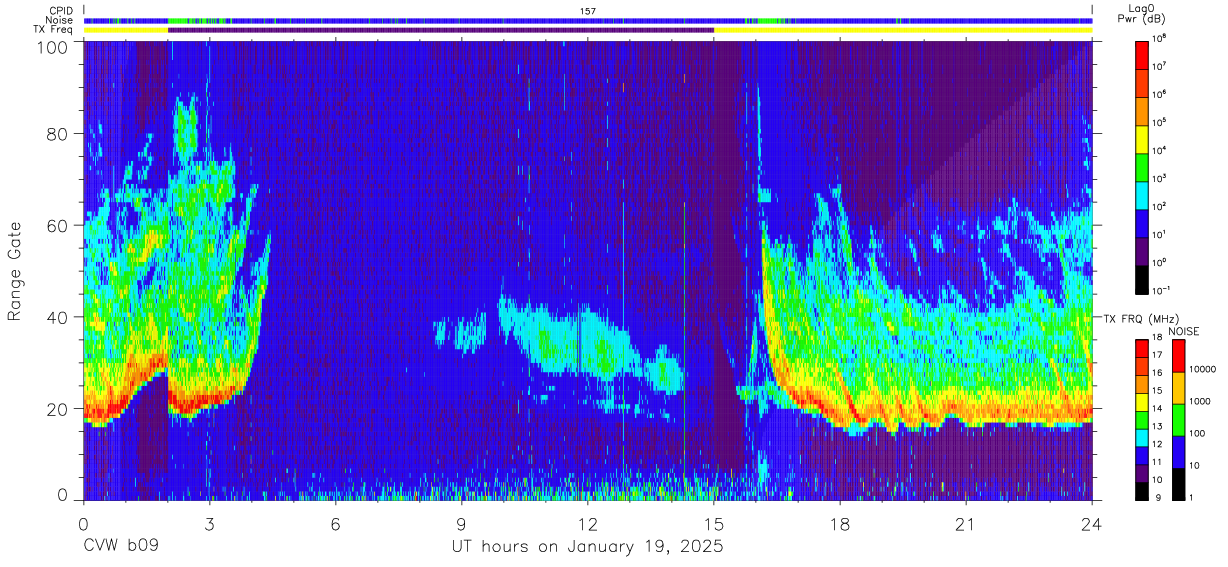
Task: Click x-axis tick label '15'
Action: pos(714,525)
